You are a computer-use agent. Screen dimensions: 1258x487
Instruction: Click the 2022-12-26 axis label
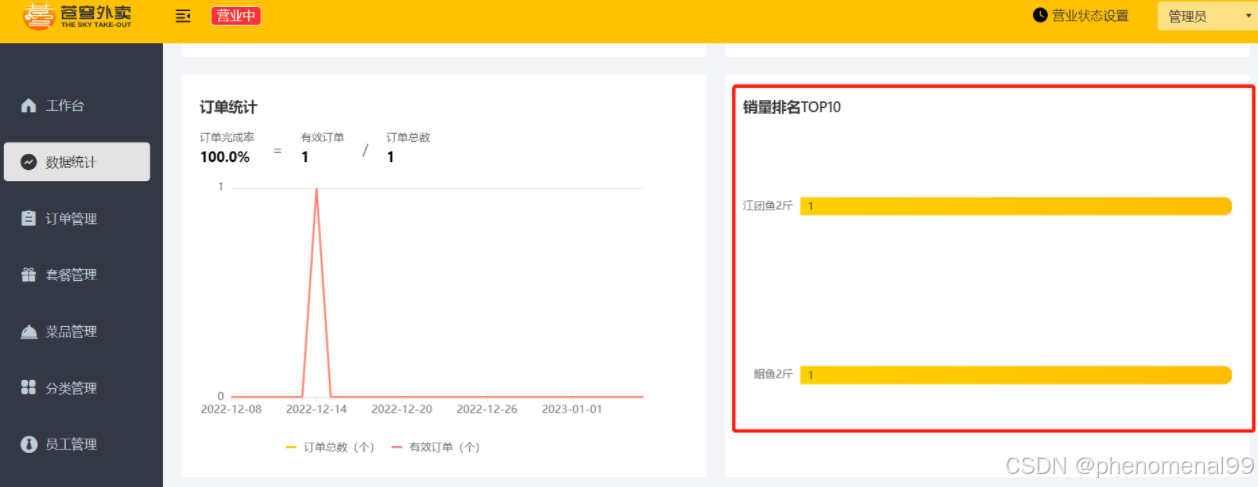pos(488,409)
